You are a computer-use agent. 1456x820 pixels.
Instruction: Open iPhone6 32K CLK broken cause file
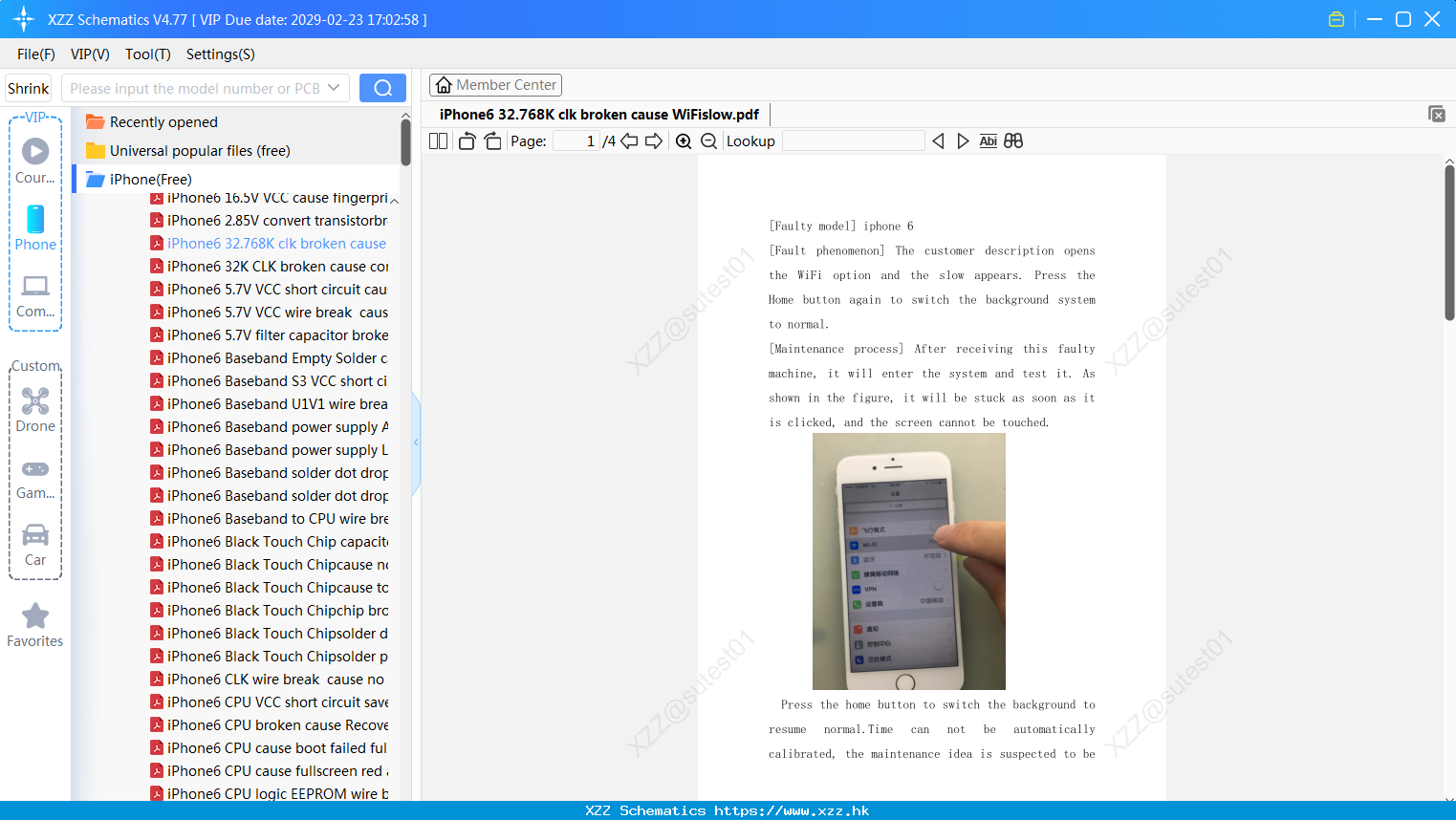pos(269,267)
